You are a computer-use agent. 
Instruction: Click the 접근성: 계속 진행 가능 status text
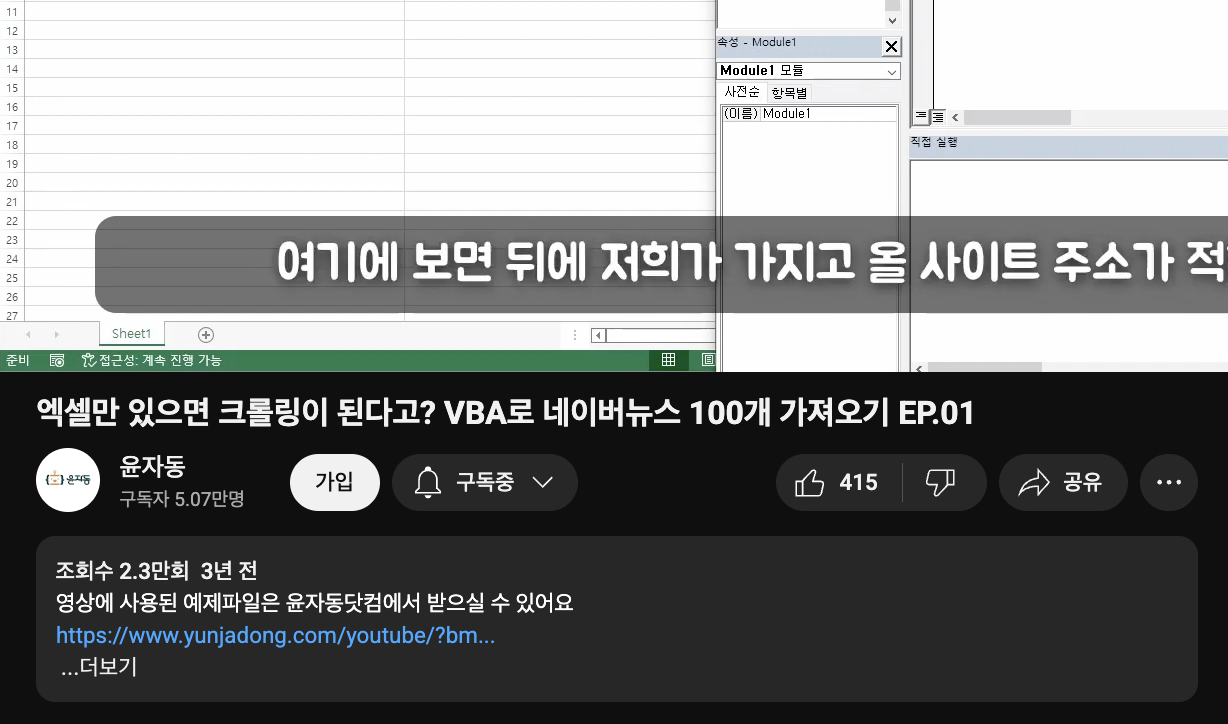click(x=159, y=360)
